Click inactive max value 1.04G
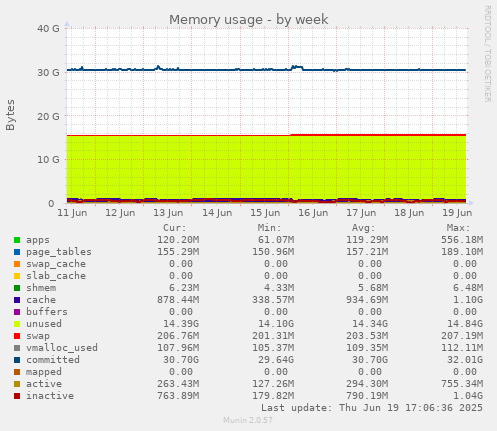Screen dimensions: 497x431 468,396
